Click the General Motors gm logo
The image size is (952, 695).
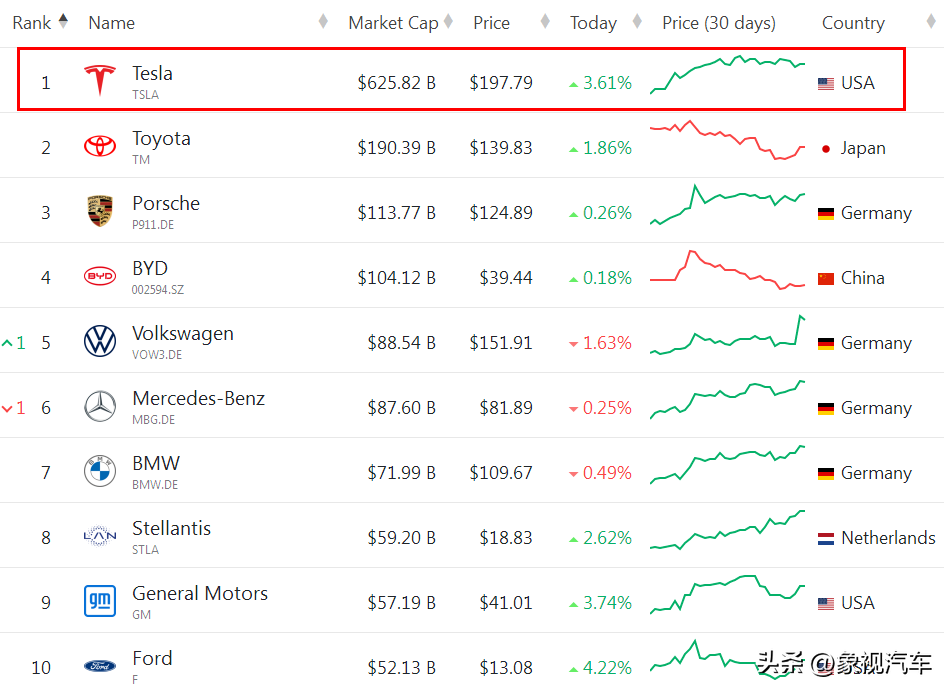tap(100, 600)
